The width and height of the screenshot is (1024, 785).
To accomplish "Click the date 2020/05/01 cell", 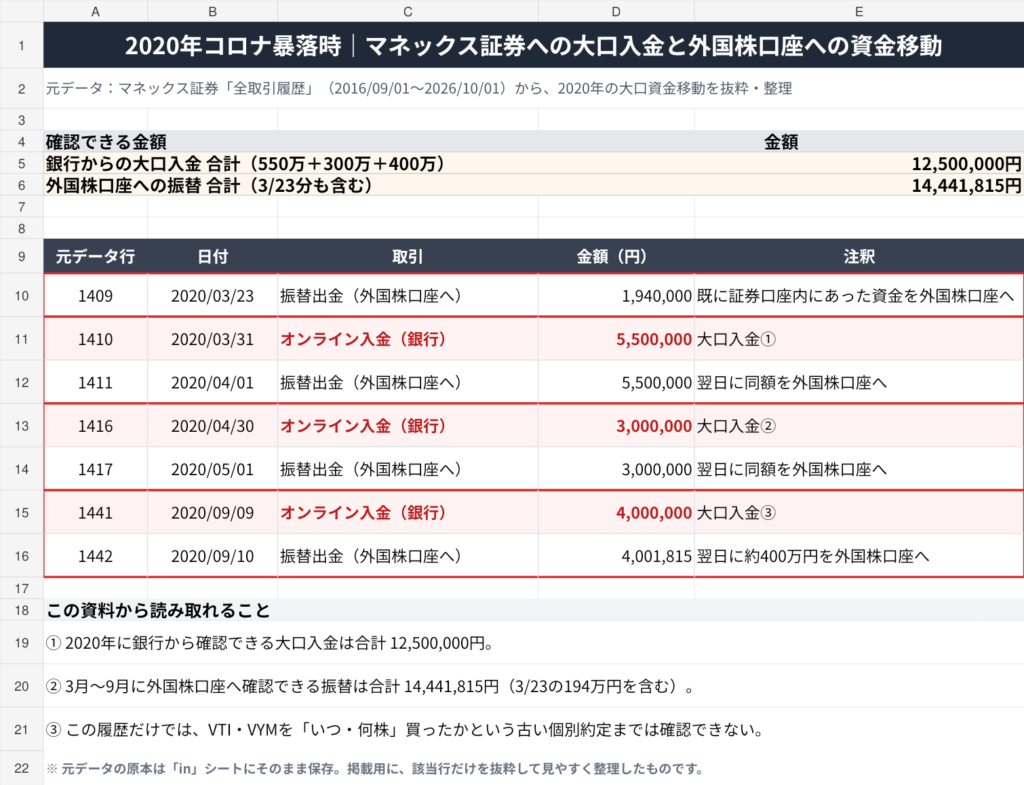I will [212, 469].
